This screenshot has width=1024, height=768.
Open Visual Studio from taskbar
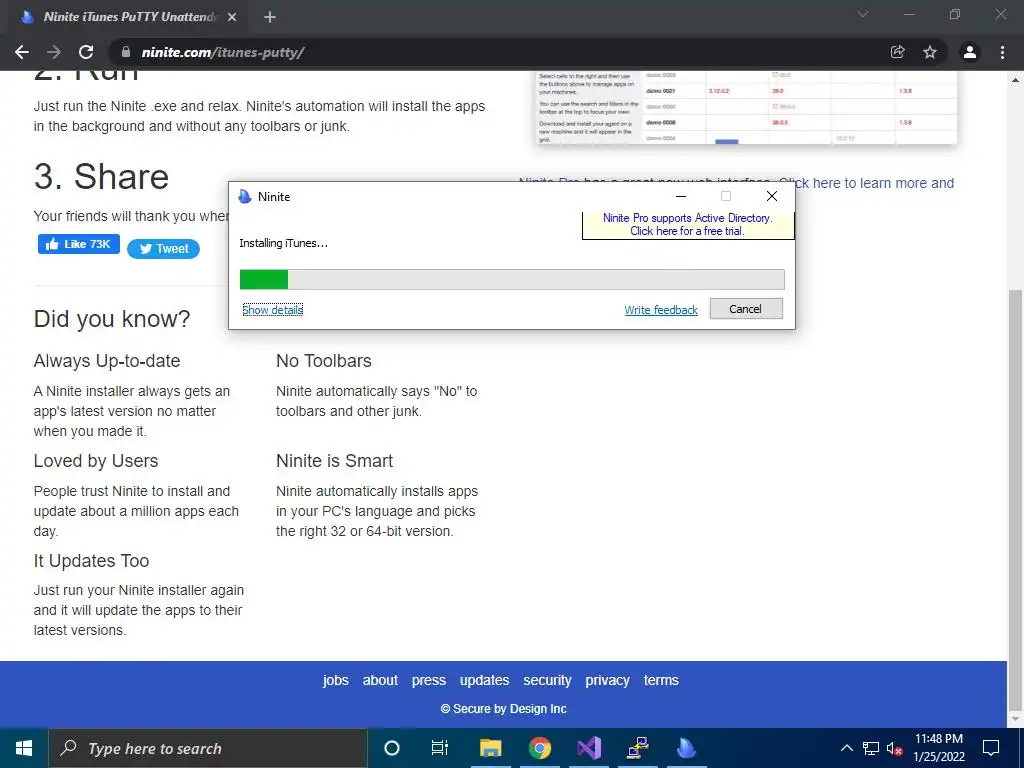pos(588,748)
